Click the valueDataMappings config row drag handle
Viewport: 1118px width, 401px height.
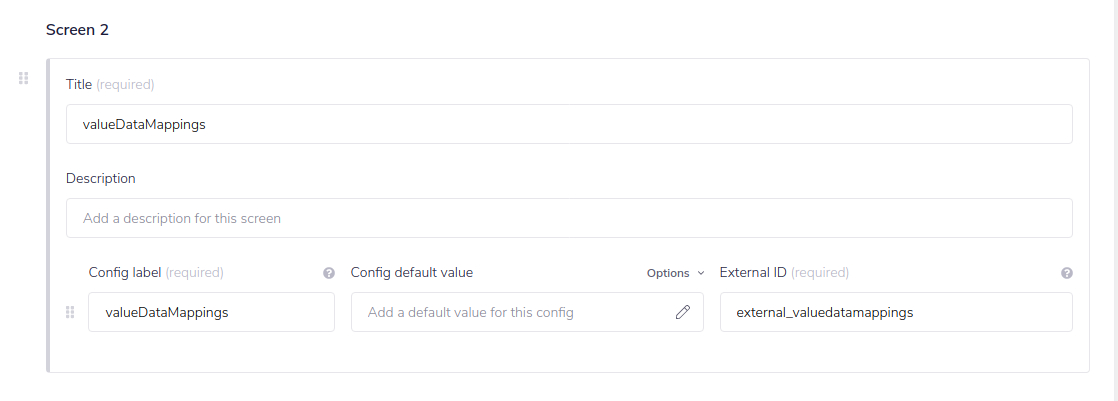click(70, 312)
